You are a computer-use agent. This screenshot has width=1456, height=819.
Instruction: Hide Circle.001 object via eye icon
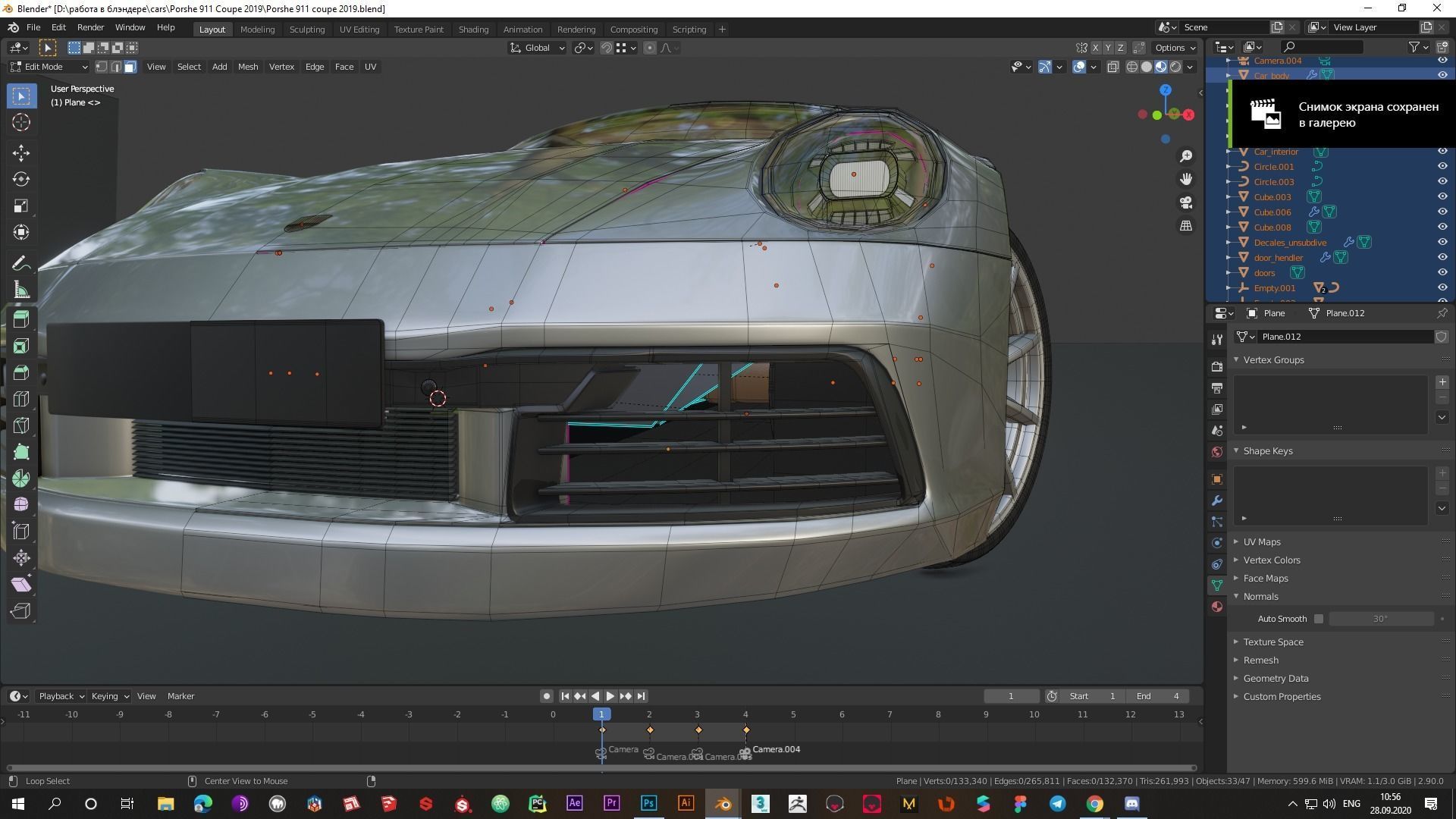(x=1442, y=167)
